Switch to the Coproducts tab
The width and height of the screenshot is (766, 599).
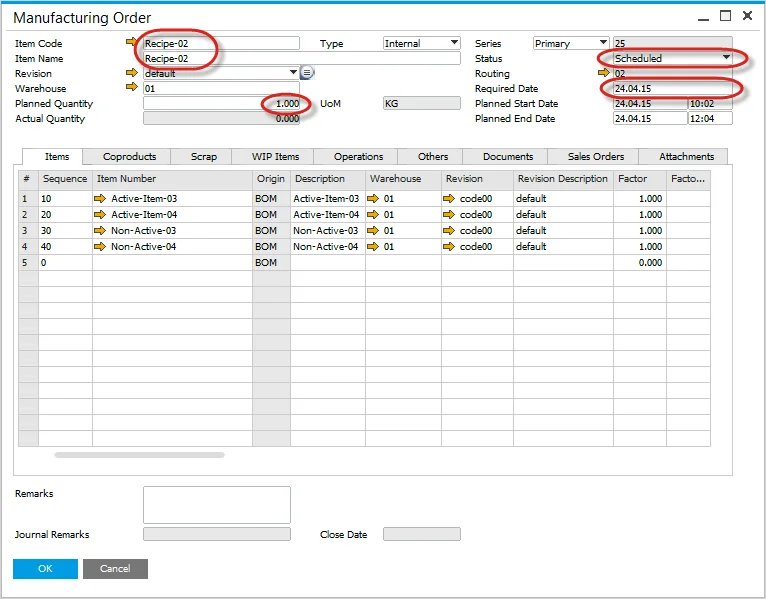pos(129,156)
